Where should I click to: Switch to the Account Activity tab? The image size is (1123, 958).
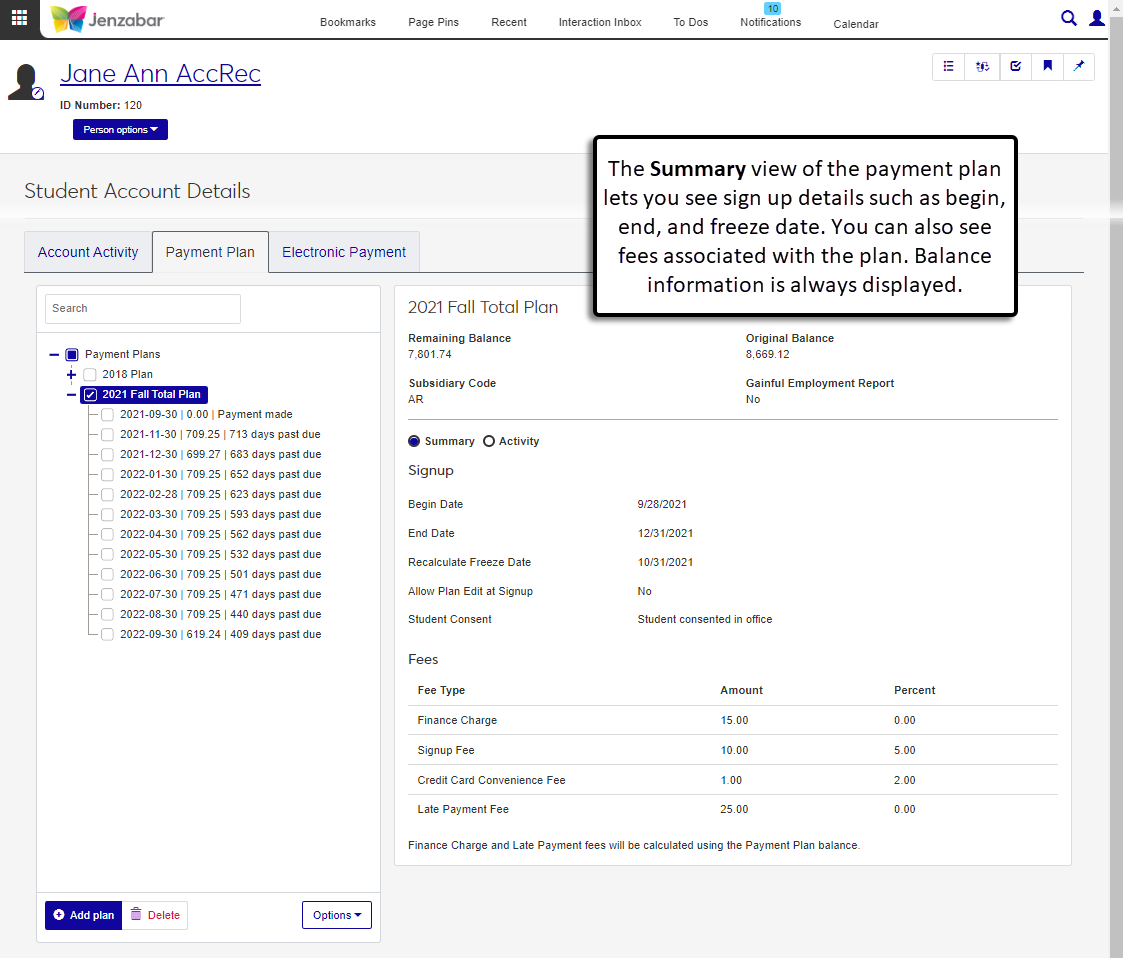(88, 252)
